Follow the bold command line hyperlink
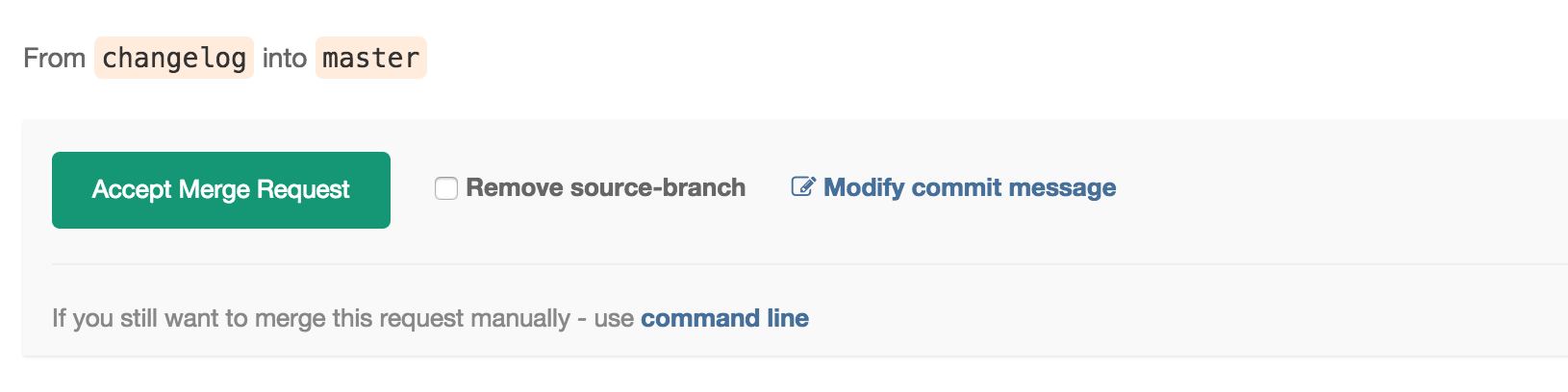This screenshot has height=392, width=1568. click(724, 318)
